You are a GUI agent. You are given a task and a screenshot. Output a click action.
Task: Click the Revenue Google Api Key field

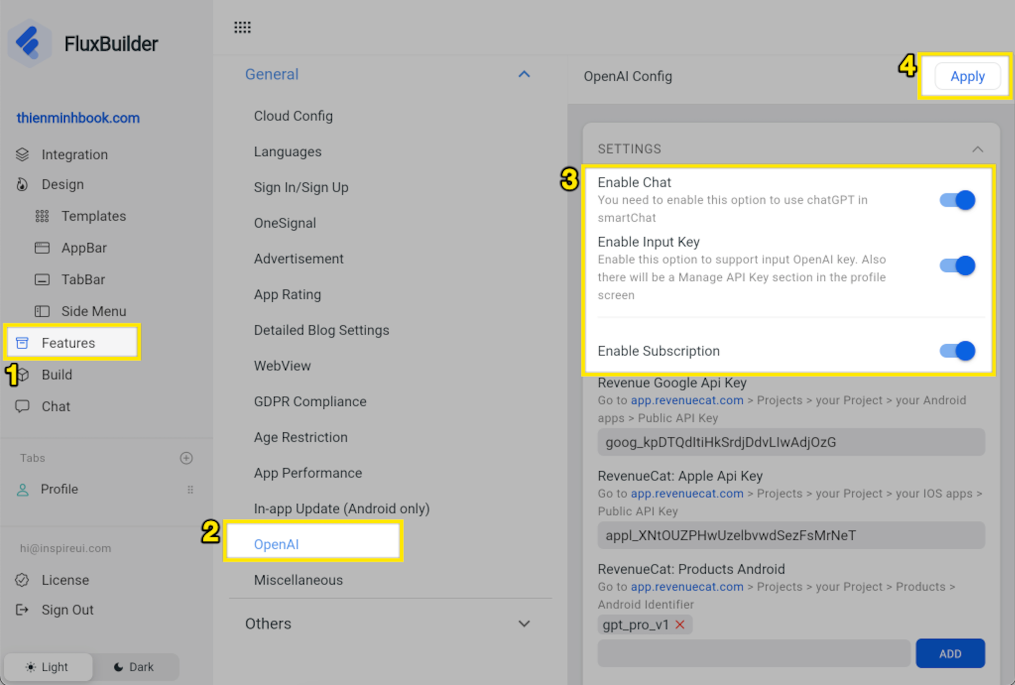790,442
